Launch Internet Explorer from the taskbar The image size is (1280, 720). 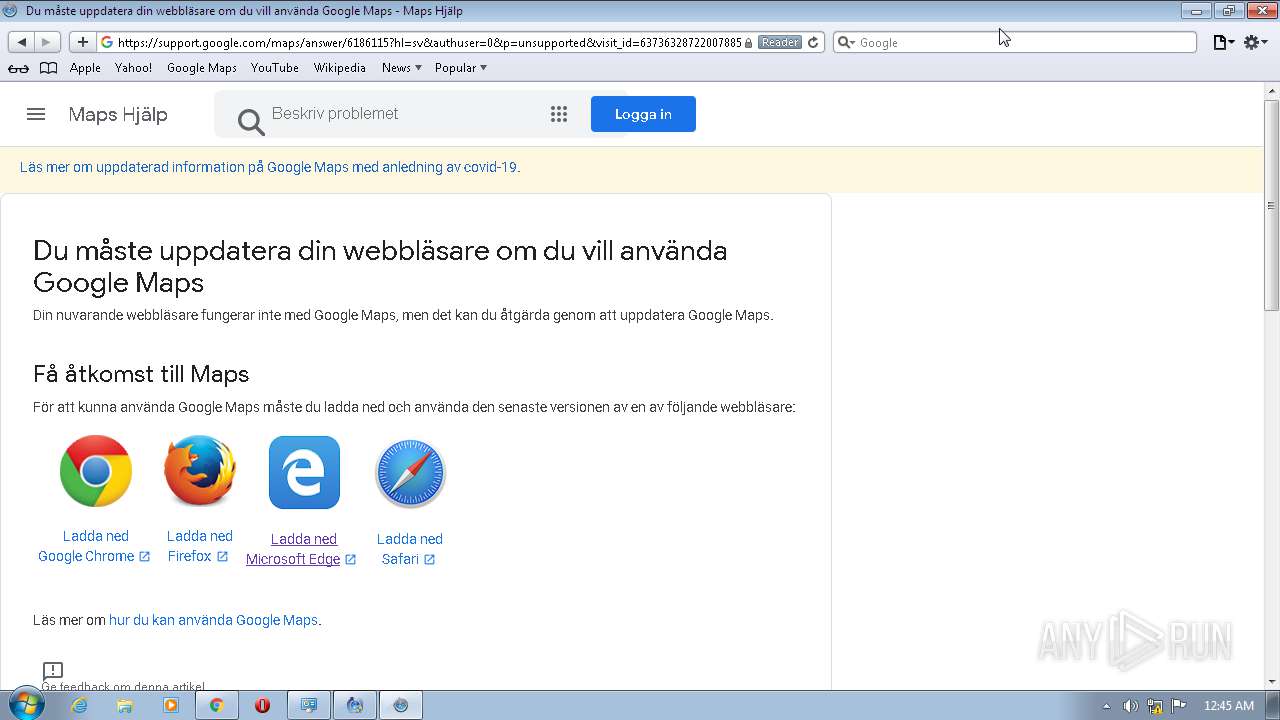79,705
